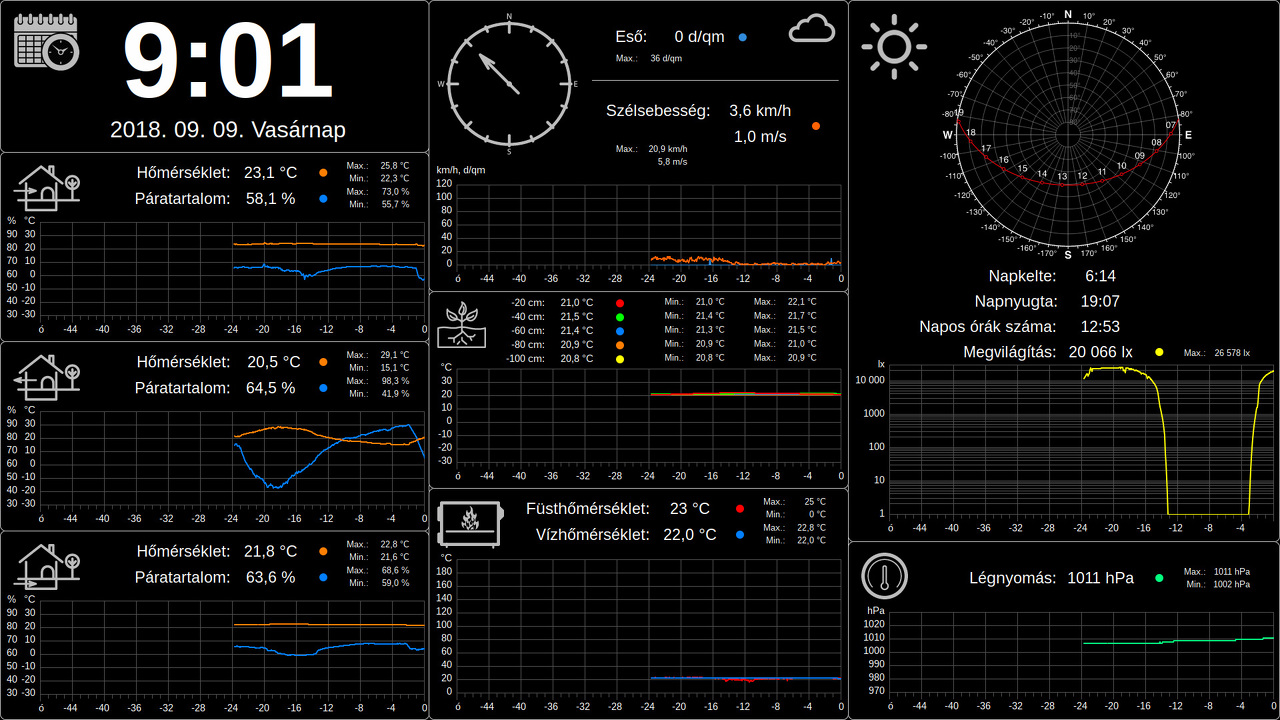Image resolution: width=1280 pixels, height=720 pixels.
Task: Click the yellow dot in the -100 cm row
Action: tap(620, 358)
